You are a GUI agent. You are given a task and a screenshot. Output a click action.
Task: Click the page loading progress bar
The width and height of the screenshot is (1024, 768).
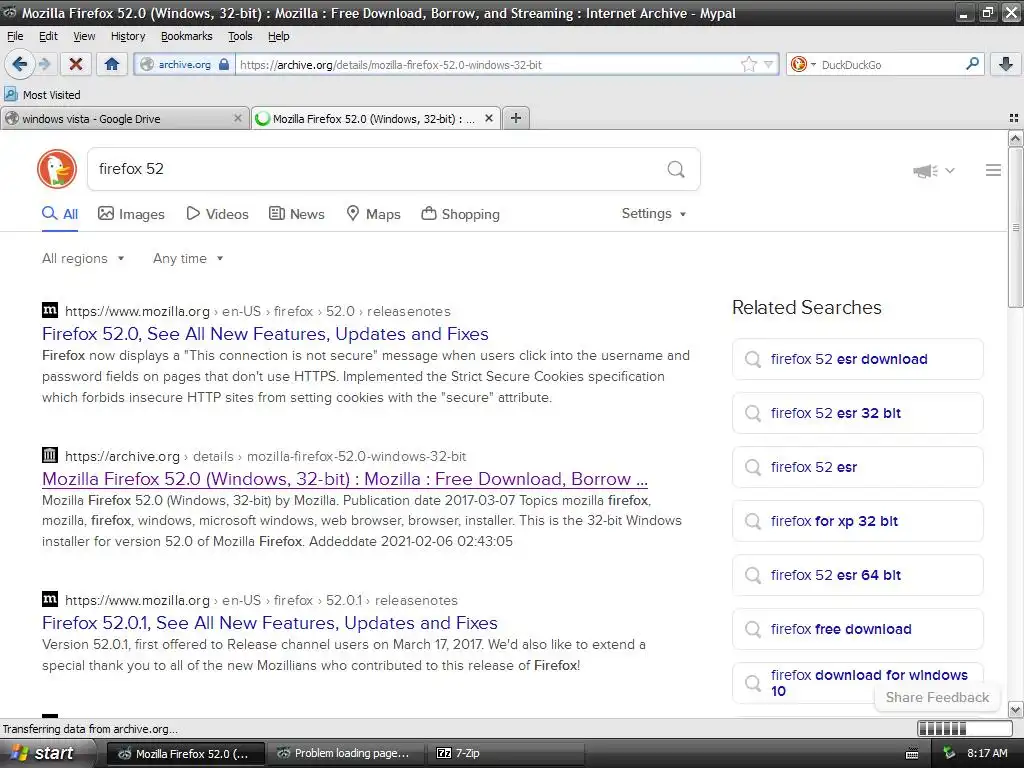(x=964, y=728)
